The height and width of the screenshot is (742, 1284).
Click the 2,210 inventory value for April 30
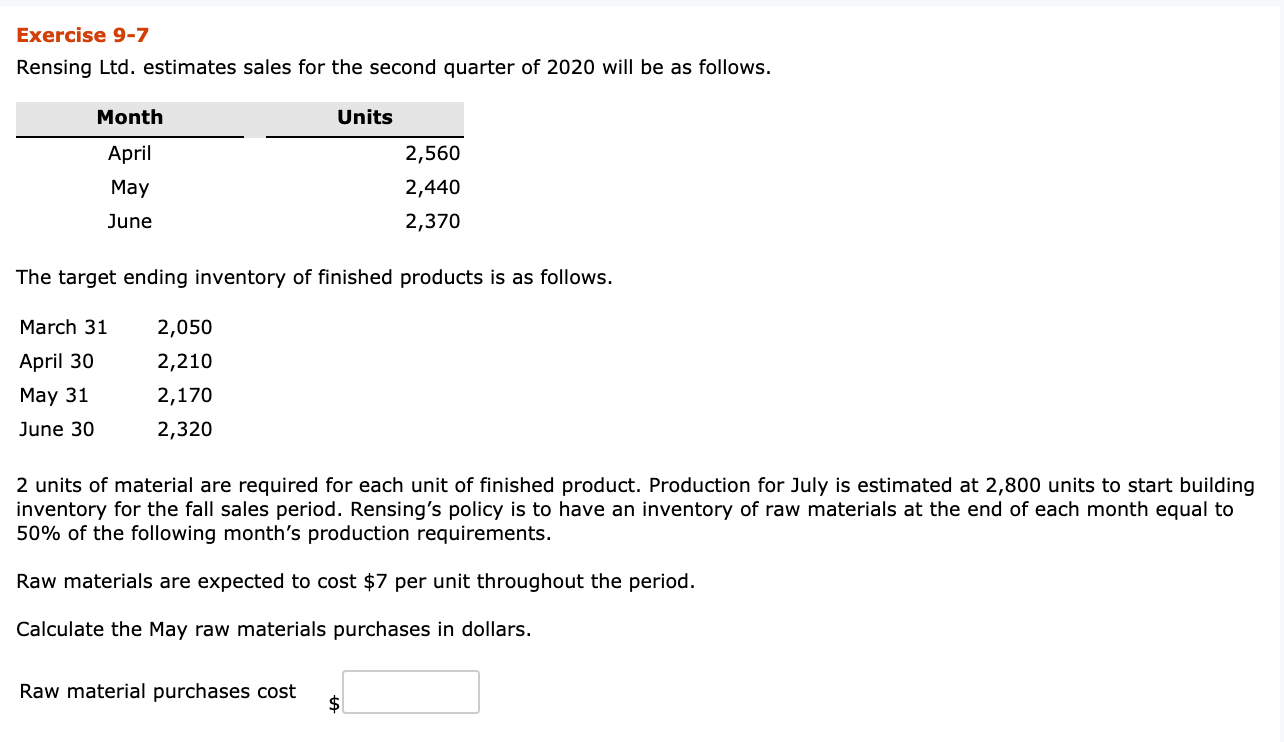(185, 361)
